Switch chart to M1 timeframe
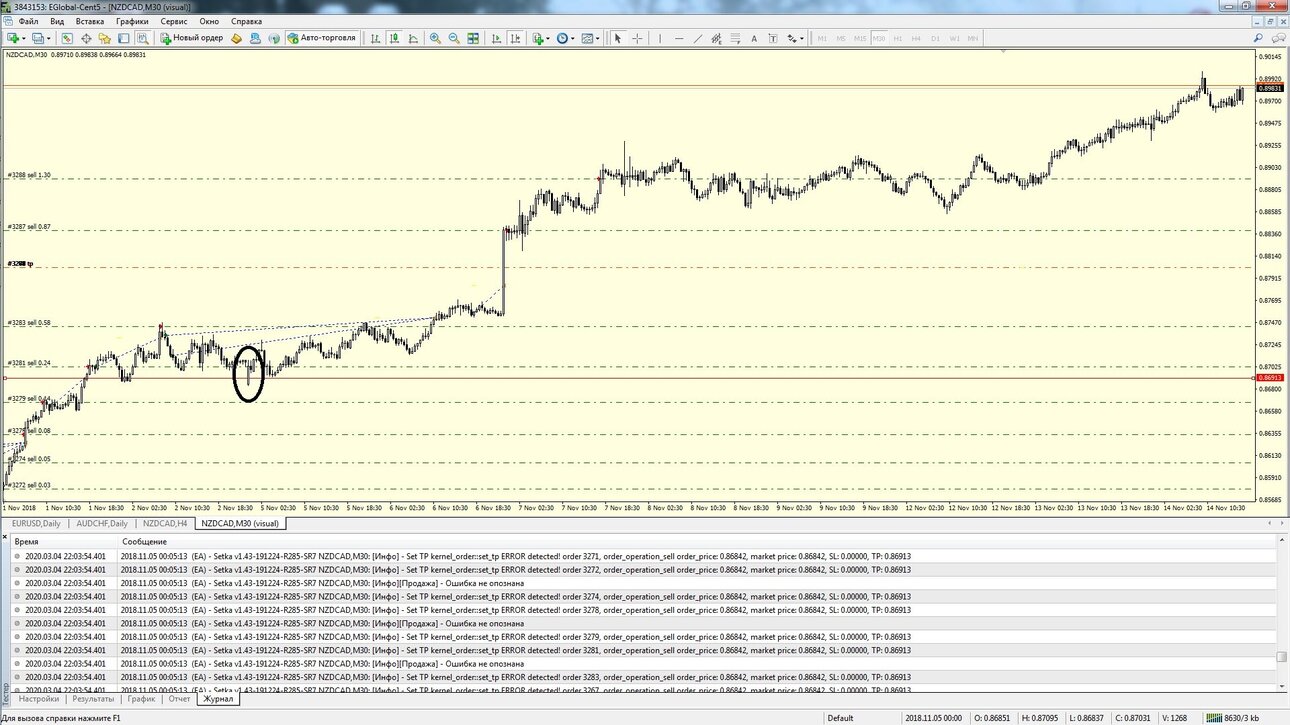Image resolution: width=1290 pixels, height=725 pixels. [822, 38]
